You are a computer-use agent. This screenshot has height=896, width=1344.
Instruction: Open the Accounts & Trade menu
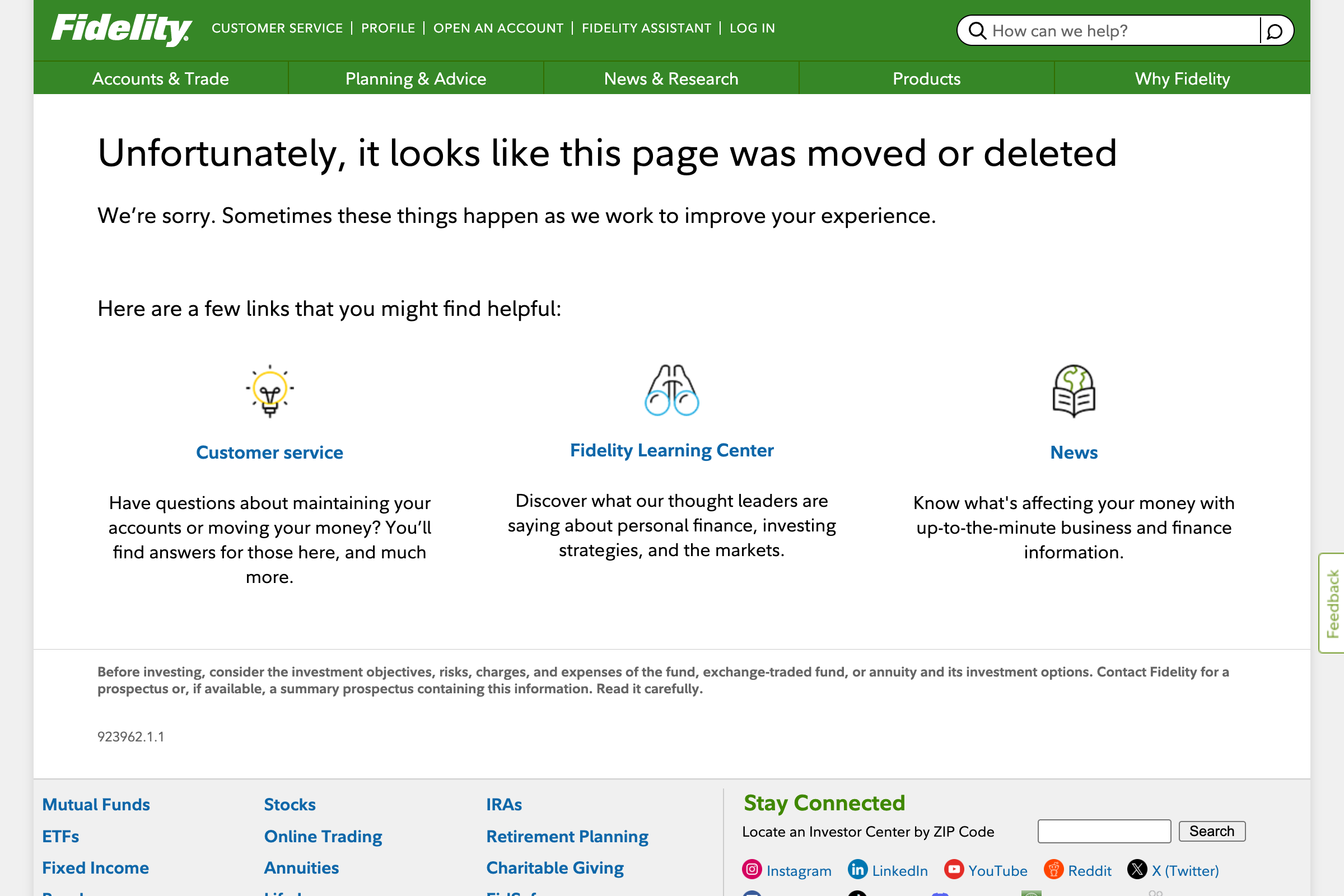(x=161, y=78)
